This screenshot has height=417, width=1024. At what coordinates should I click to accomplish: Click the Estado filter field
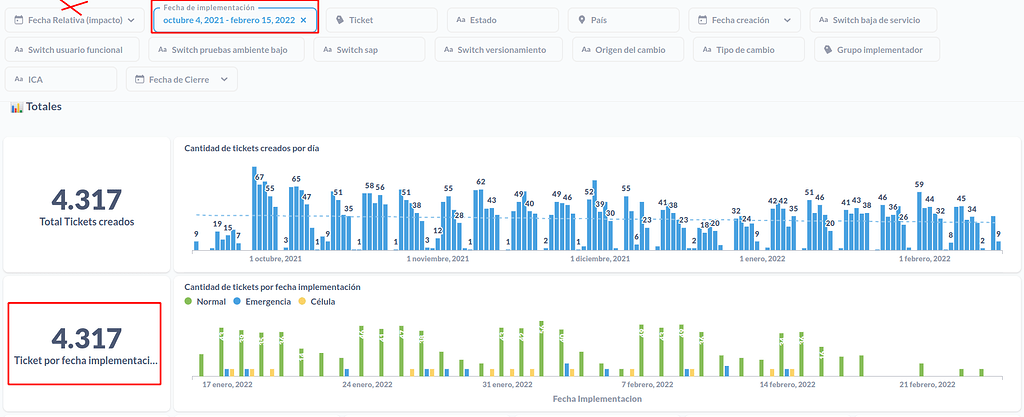pos(503,20)
